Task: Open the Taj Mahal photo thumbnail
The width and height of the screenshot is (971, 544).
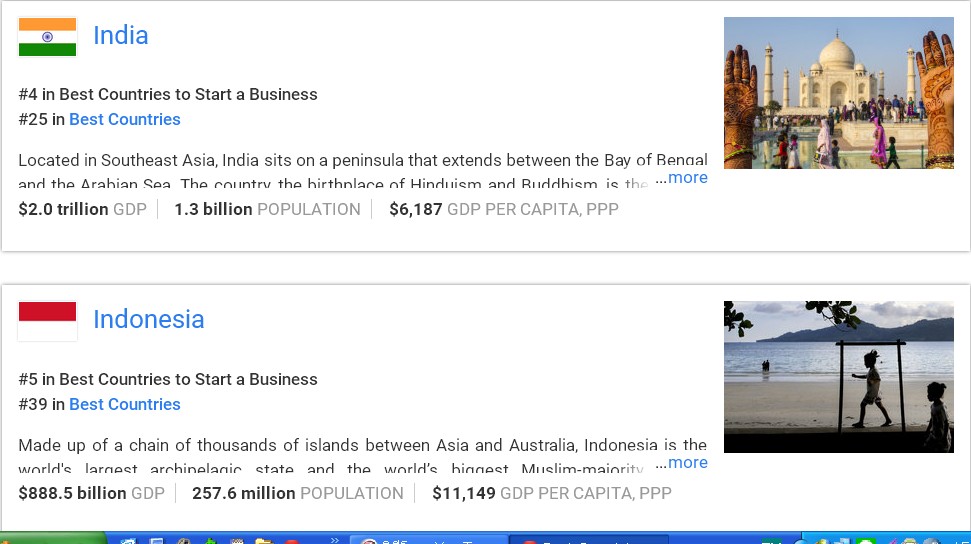Action: pos(838,93)
